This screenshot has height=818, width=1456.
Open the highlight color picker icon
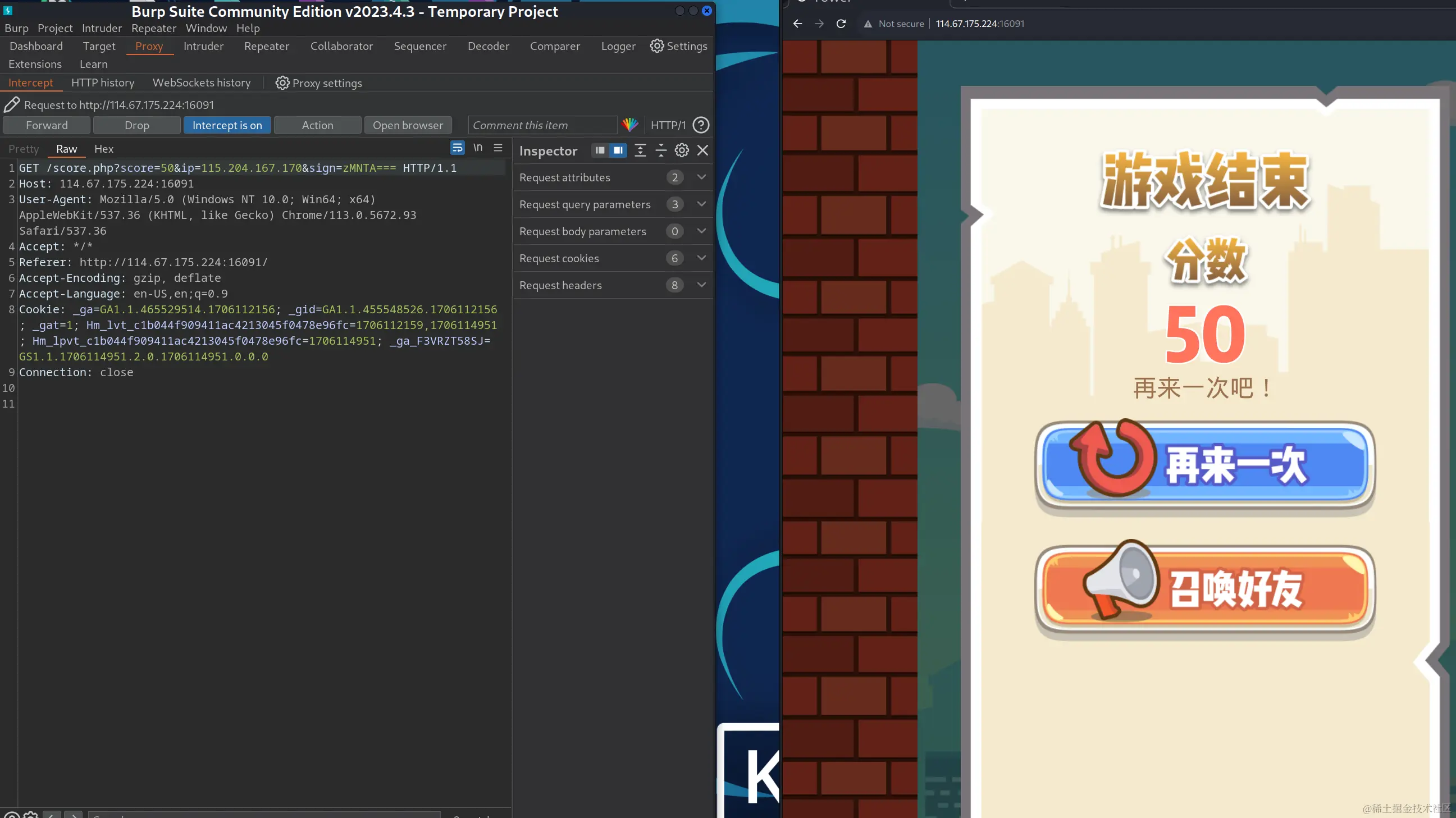[x=630, y=125]
